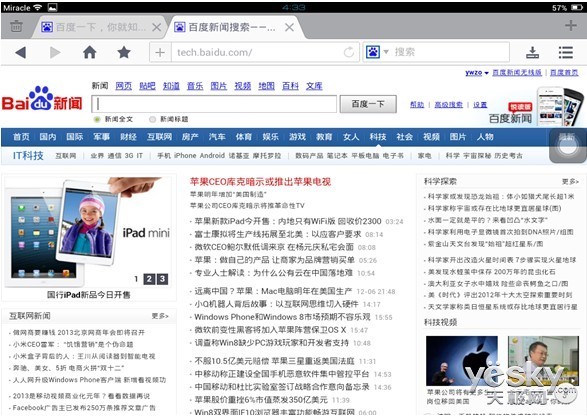The image size is (587, 419).
Task: Open 更多 in 互联网新闻 section
Action: point(160,316)
